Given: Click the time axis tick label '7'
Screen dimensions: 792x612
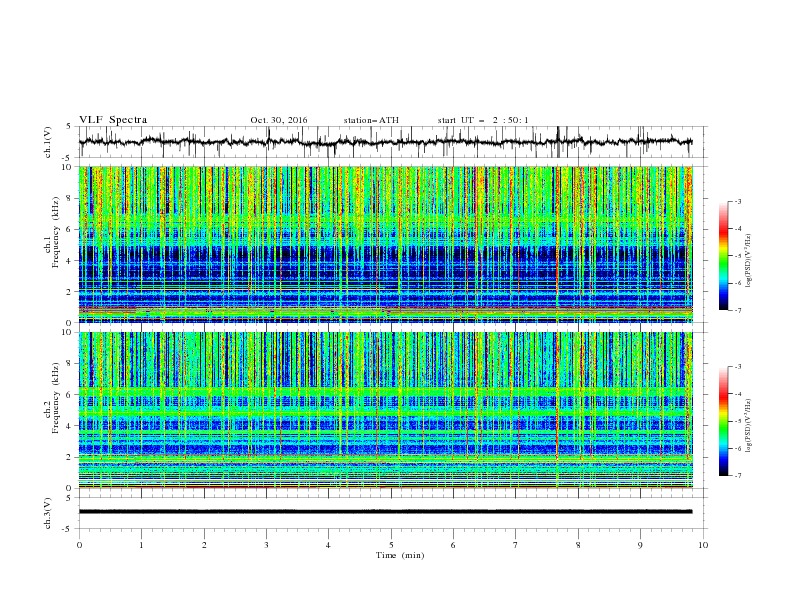Looking at the screenshot, I should click(516, 545).
